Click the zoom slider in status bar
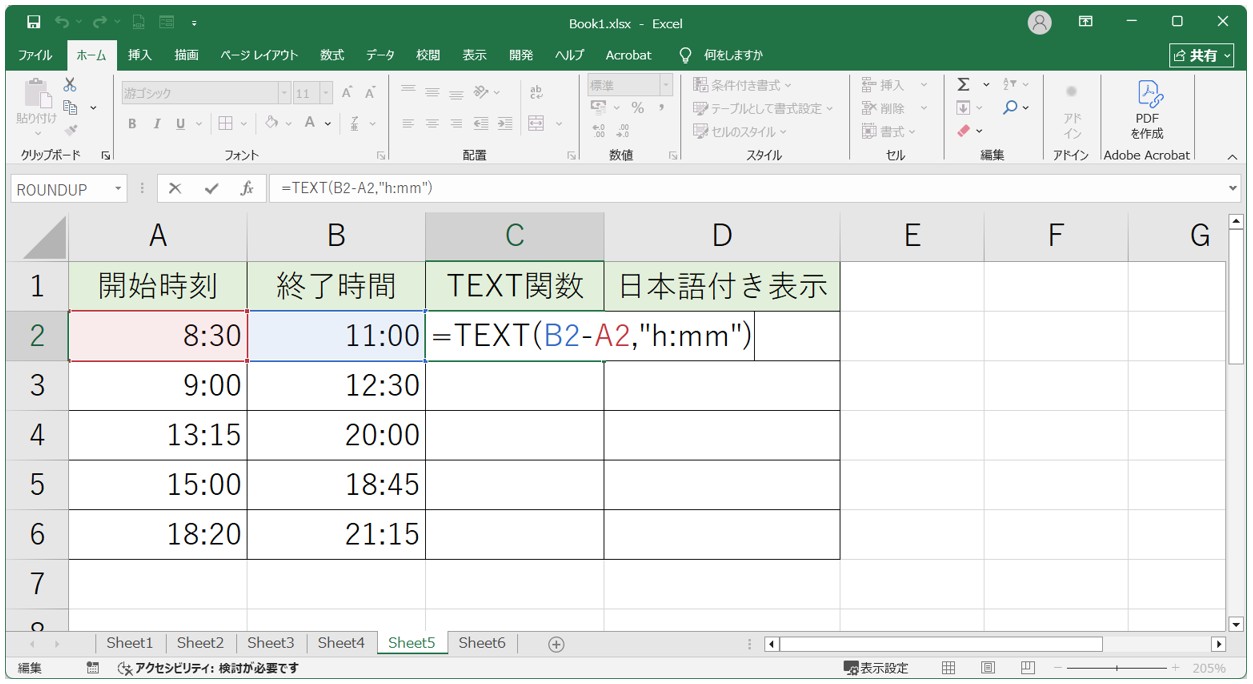This screenshot has height=684, width=1253. click(1116, 668)
